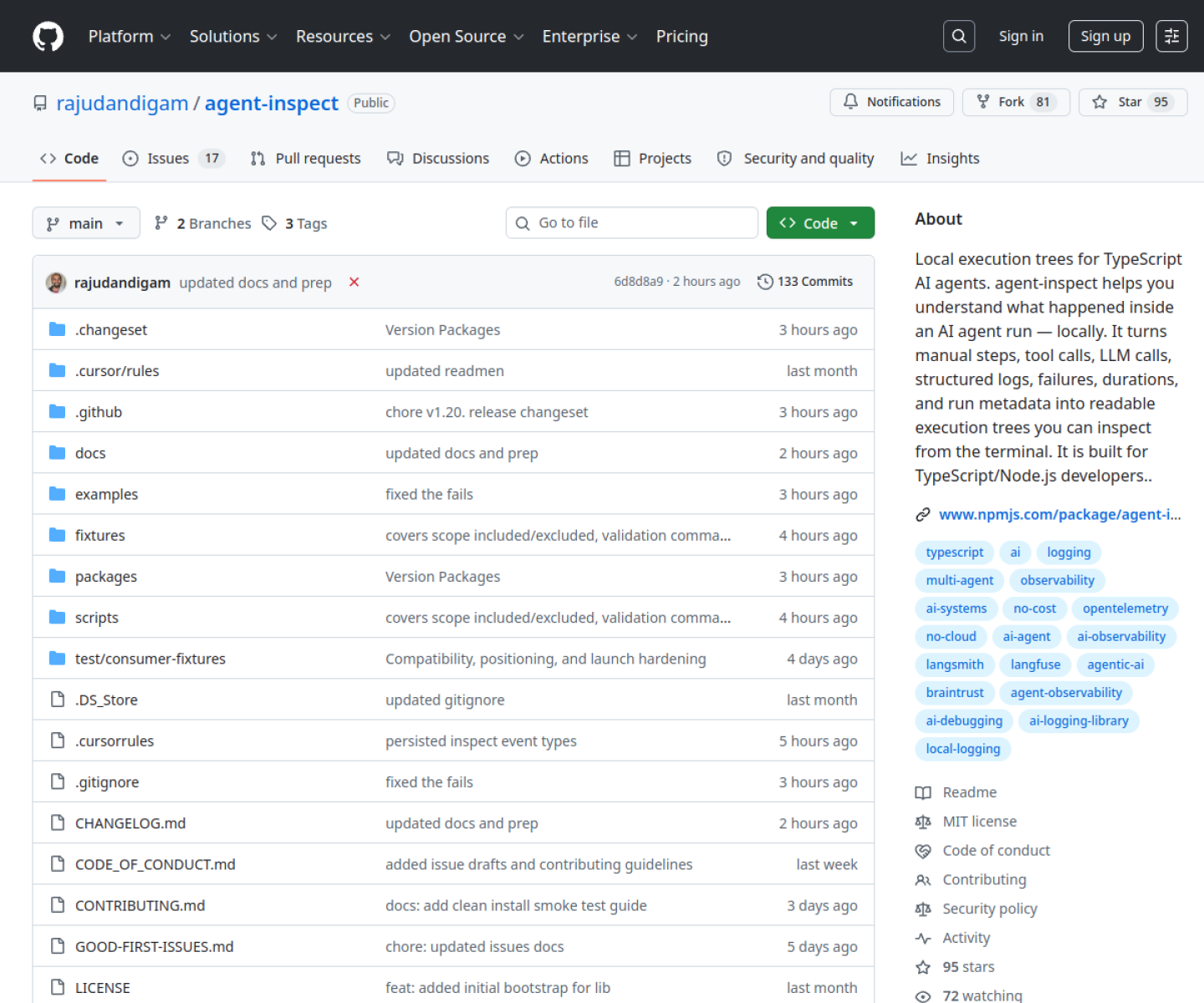Open the packages folder
This screenshot has height=1003, width=1204.
pyautogui.click(x=106, y=577)
